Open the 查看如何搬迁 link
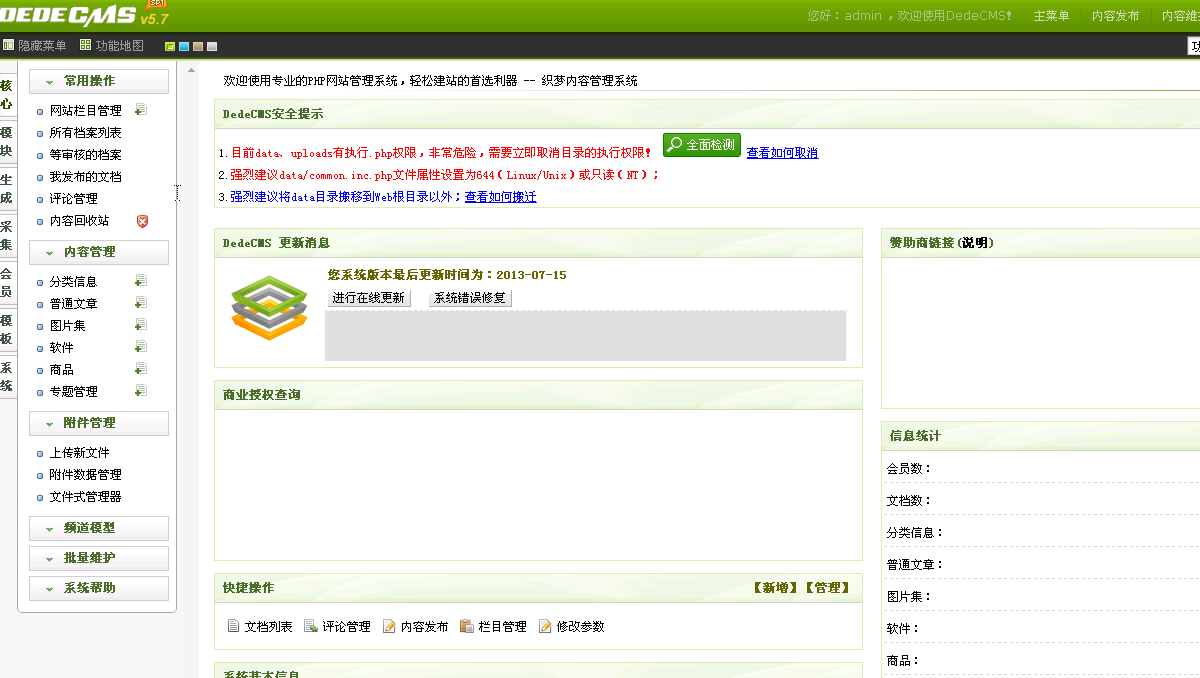Viewport: 1200px width, 678px height. (x=500, y=197)
